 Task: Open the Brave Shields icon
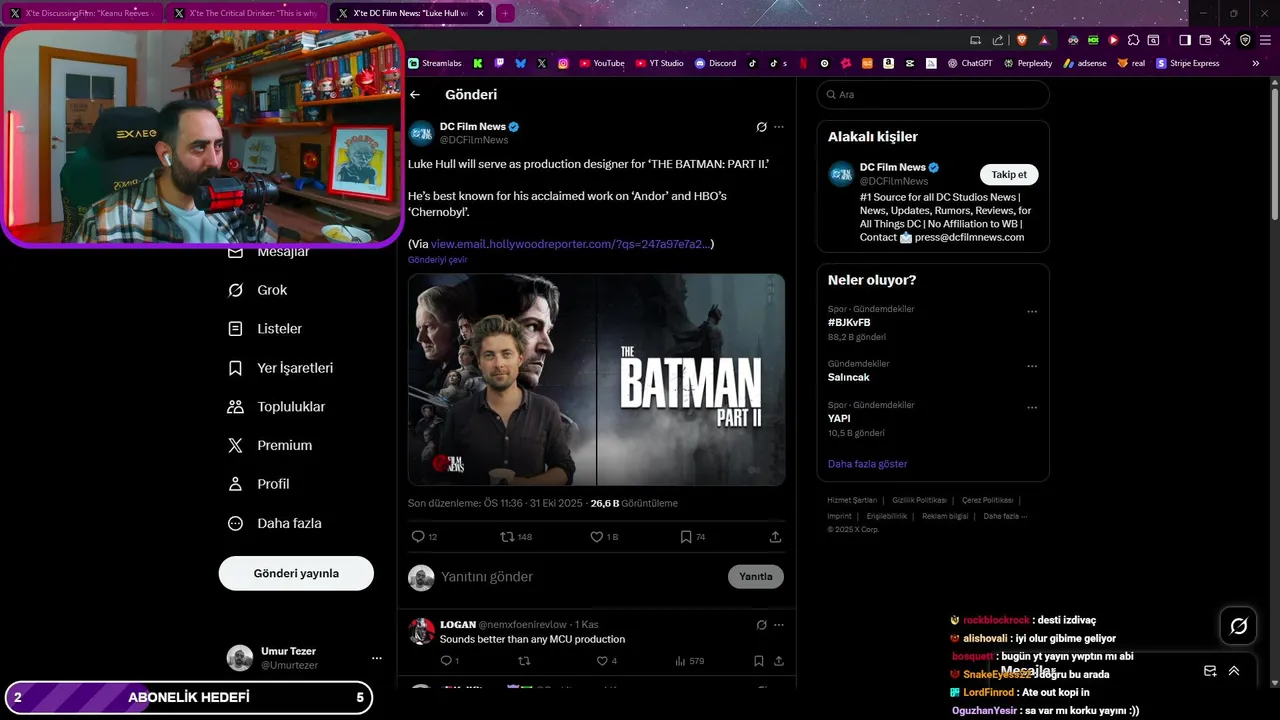point(1021,40)
